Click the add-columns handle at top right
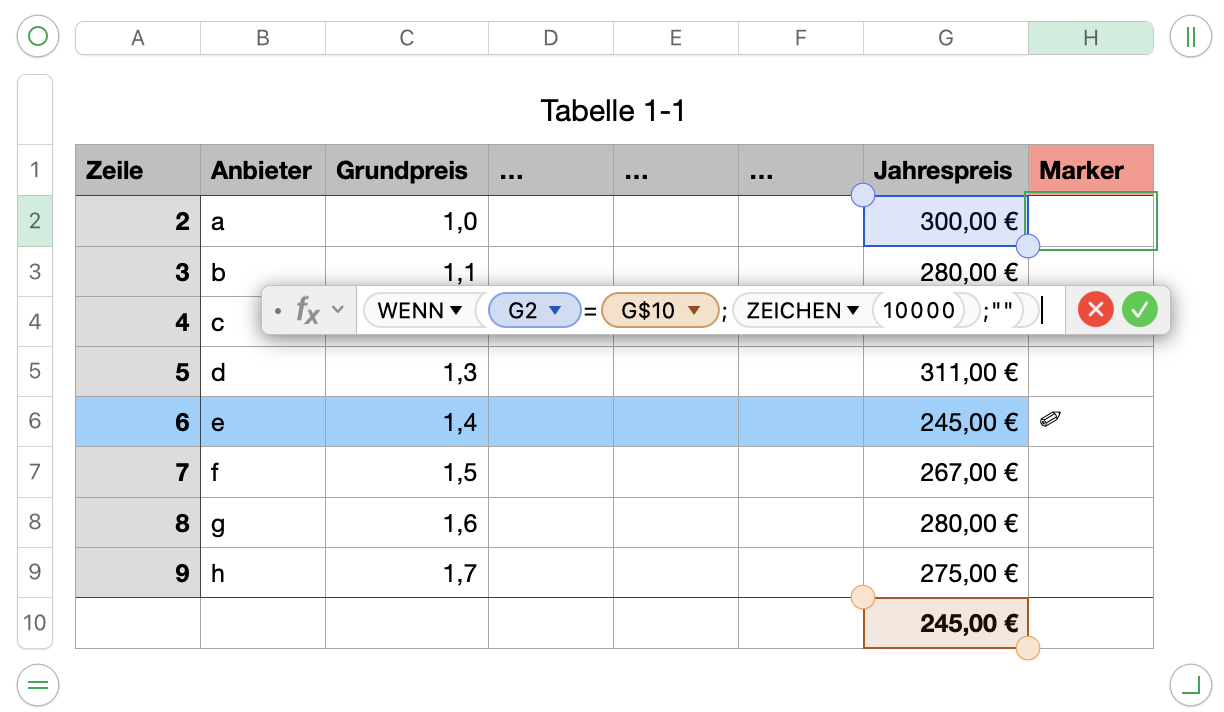Screen dimensions: 1224x712 tap(1190, 38)
